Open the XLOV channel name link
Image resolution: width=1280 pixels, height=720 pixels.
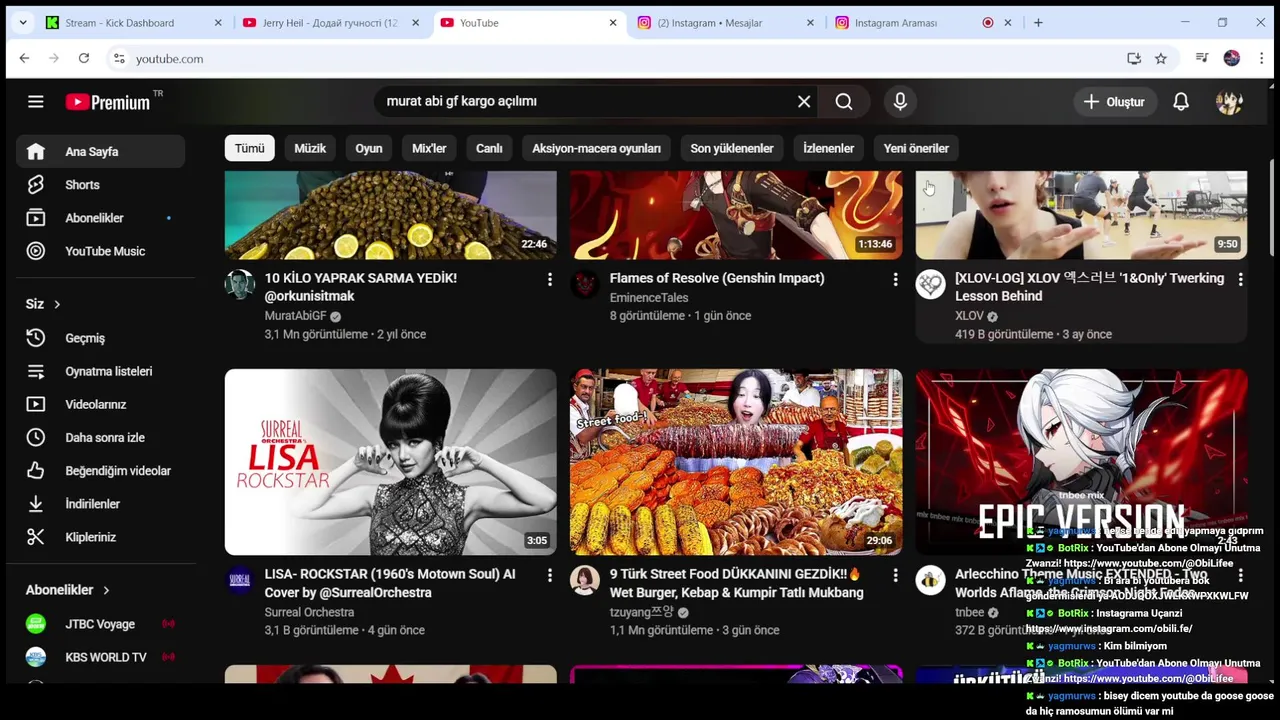pos(969,315)
